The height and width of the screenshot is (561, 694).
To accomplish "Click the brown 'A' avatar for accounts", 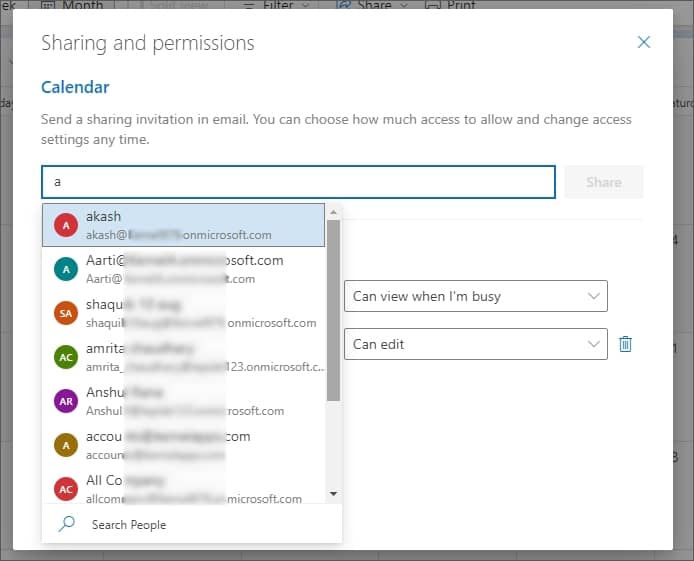I will point(66,445).
